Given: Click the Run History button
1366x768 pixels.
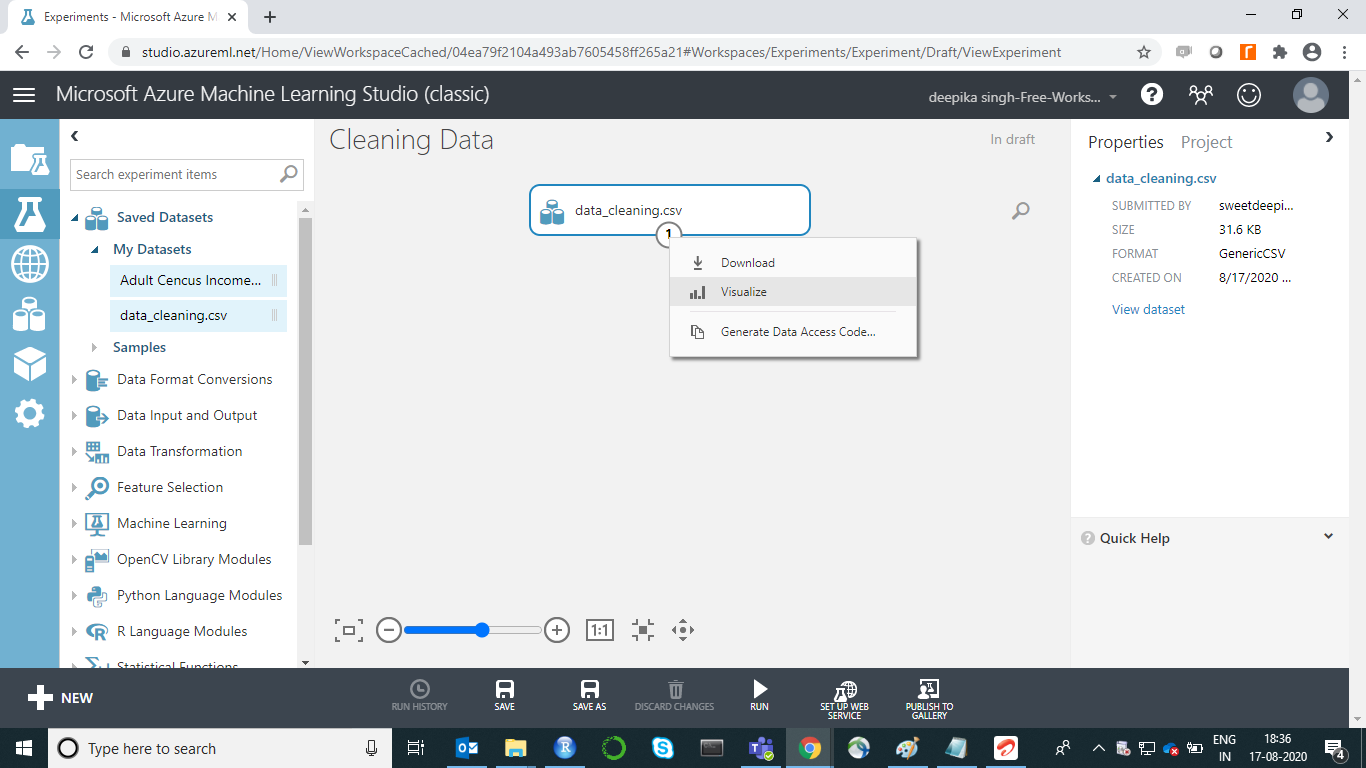Looking at the screenshot, I should tap(420, 696).
